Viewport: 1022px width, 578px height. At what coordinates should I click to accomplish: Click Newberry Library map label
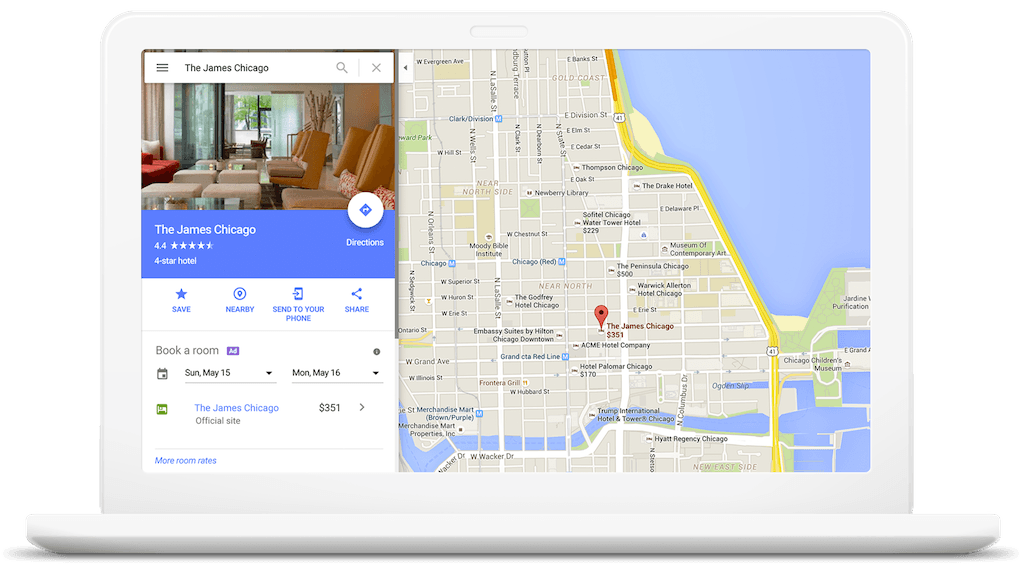click(561, 193)
